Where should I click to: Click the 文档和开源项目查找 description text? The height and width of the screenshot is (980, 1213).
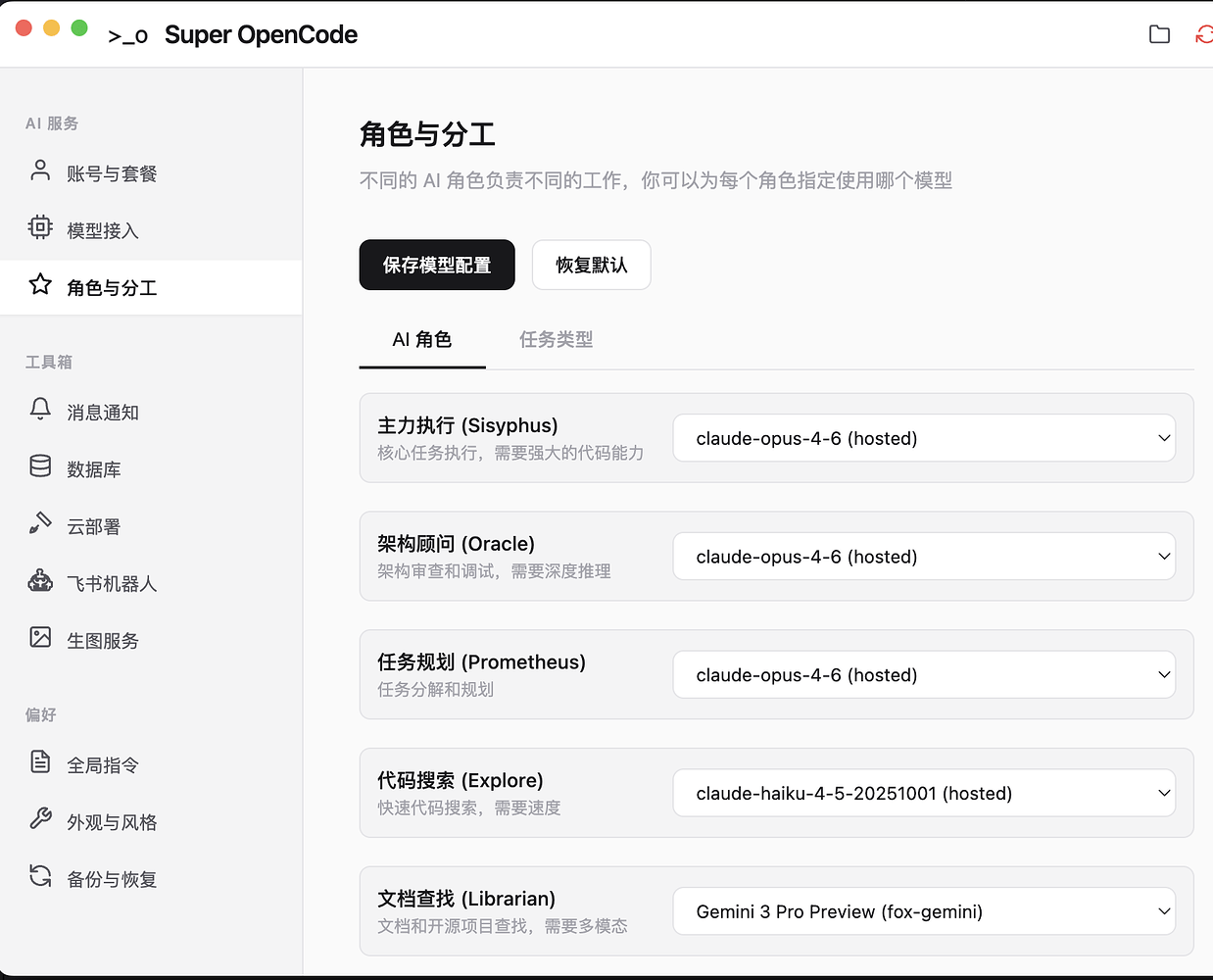click(x=502, y=926)
